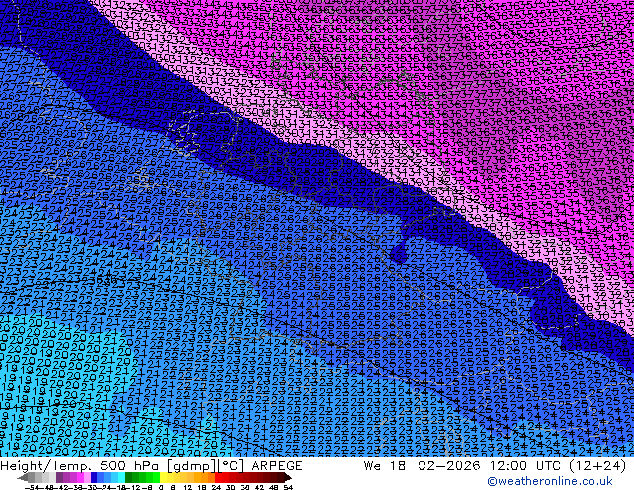Click the yellow color in legend scale
The image size is (634, 490).
click(164, 478)
